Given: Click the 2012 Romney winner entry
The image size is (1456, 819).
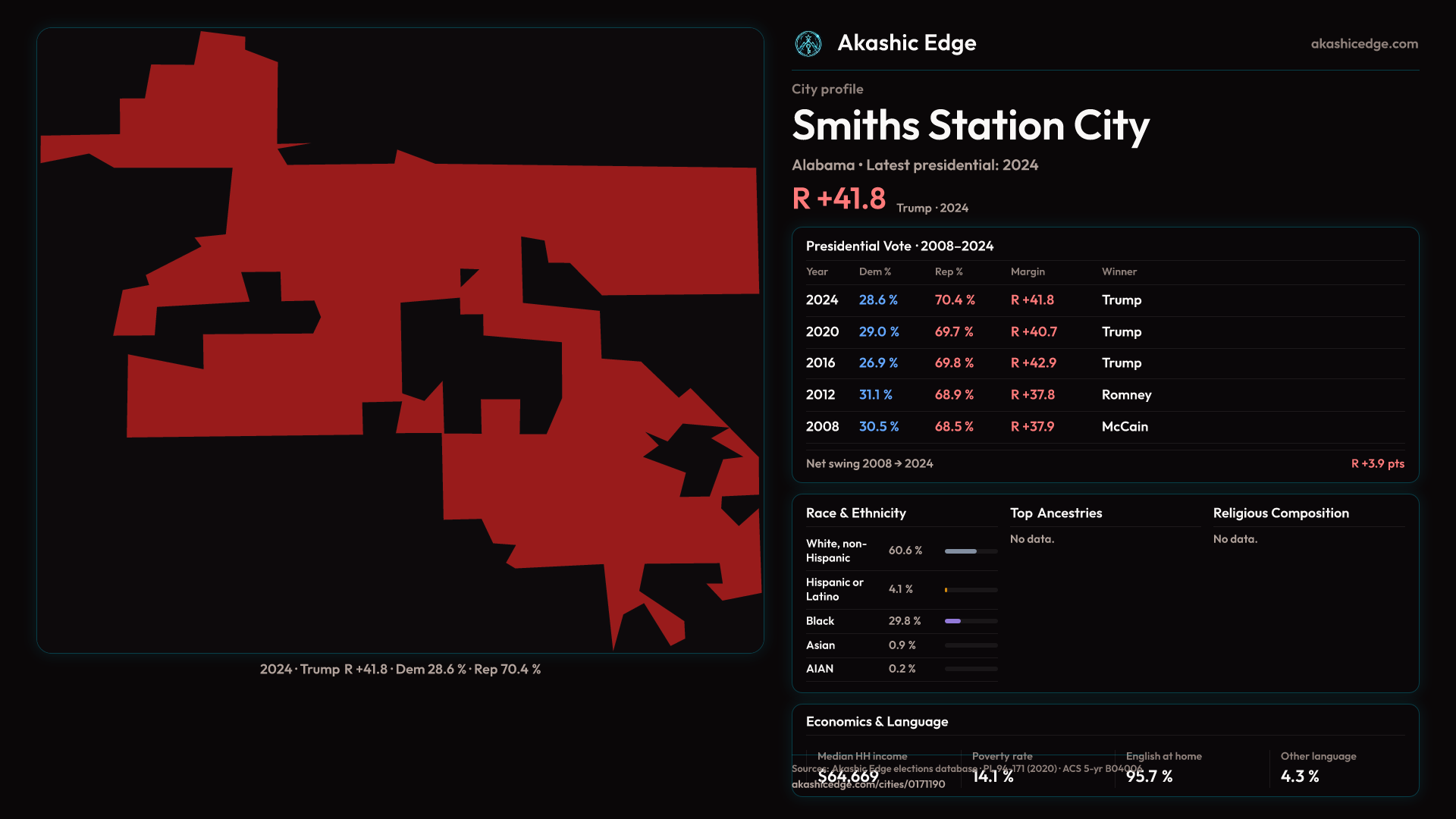Looking at the screenshot, I should point(1126,395).
